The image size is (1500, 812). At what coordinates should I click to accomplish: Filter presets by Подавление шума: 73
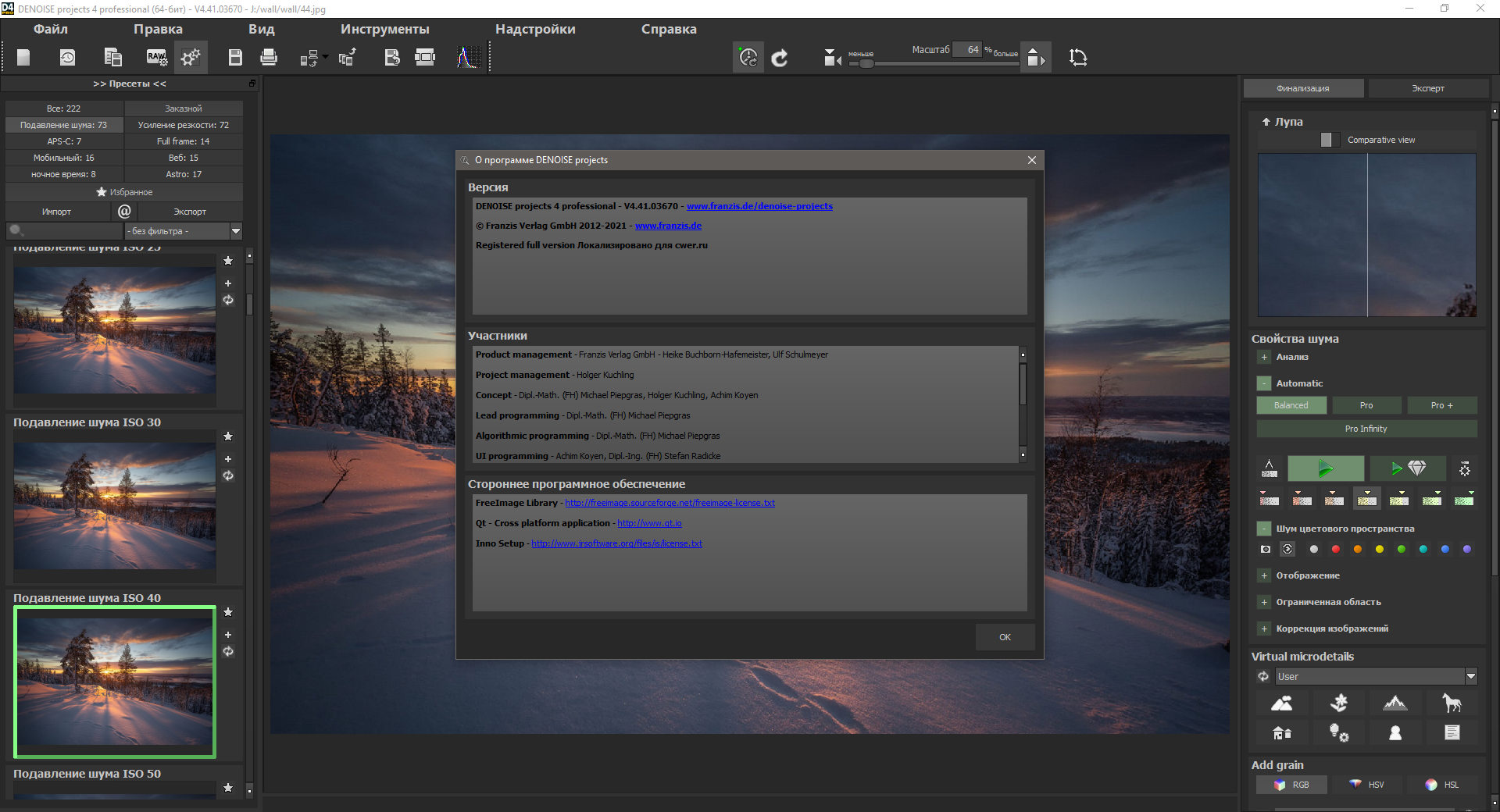(x=64, y=125)
